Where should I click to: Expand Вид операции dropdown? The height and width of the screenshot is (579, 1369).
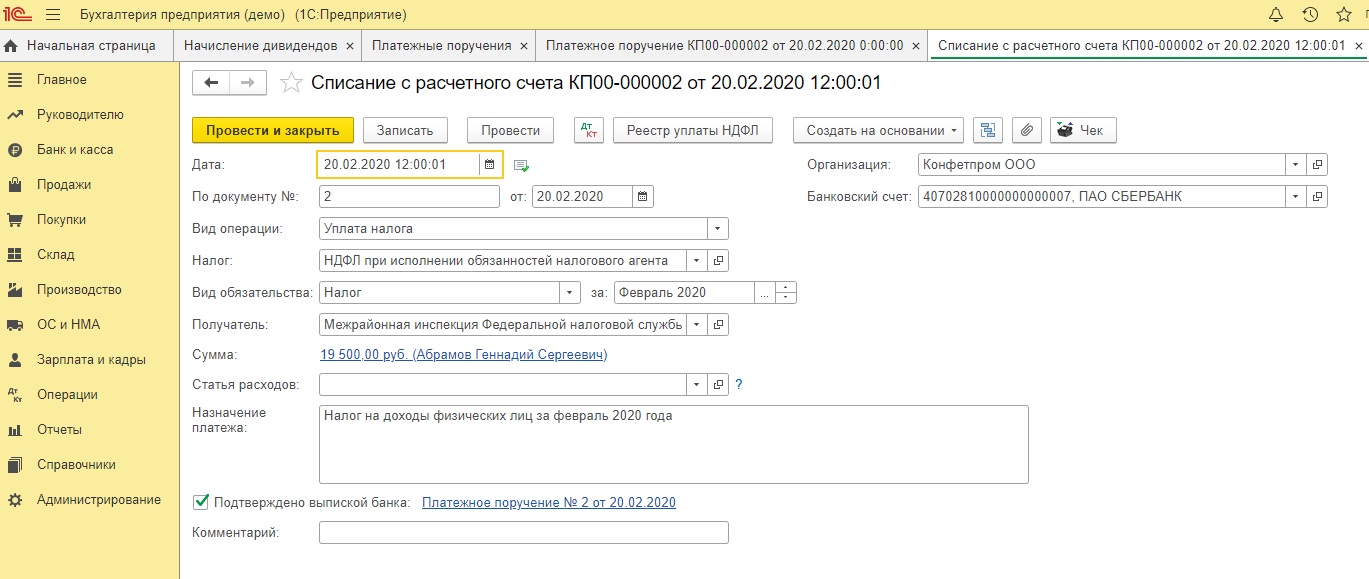pyautogui.click(x=718, y=229)
